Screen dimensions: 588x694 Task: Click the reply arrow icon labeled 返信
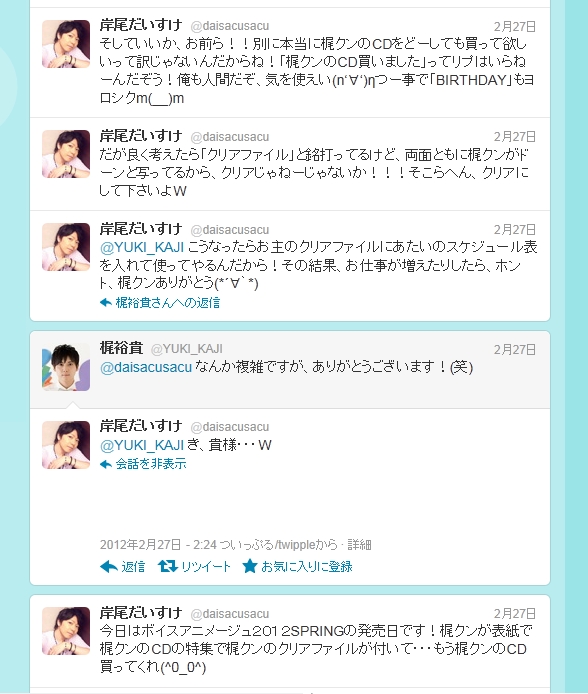click(x=108, y=566)
